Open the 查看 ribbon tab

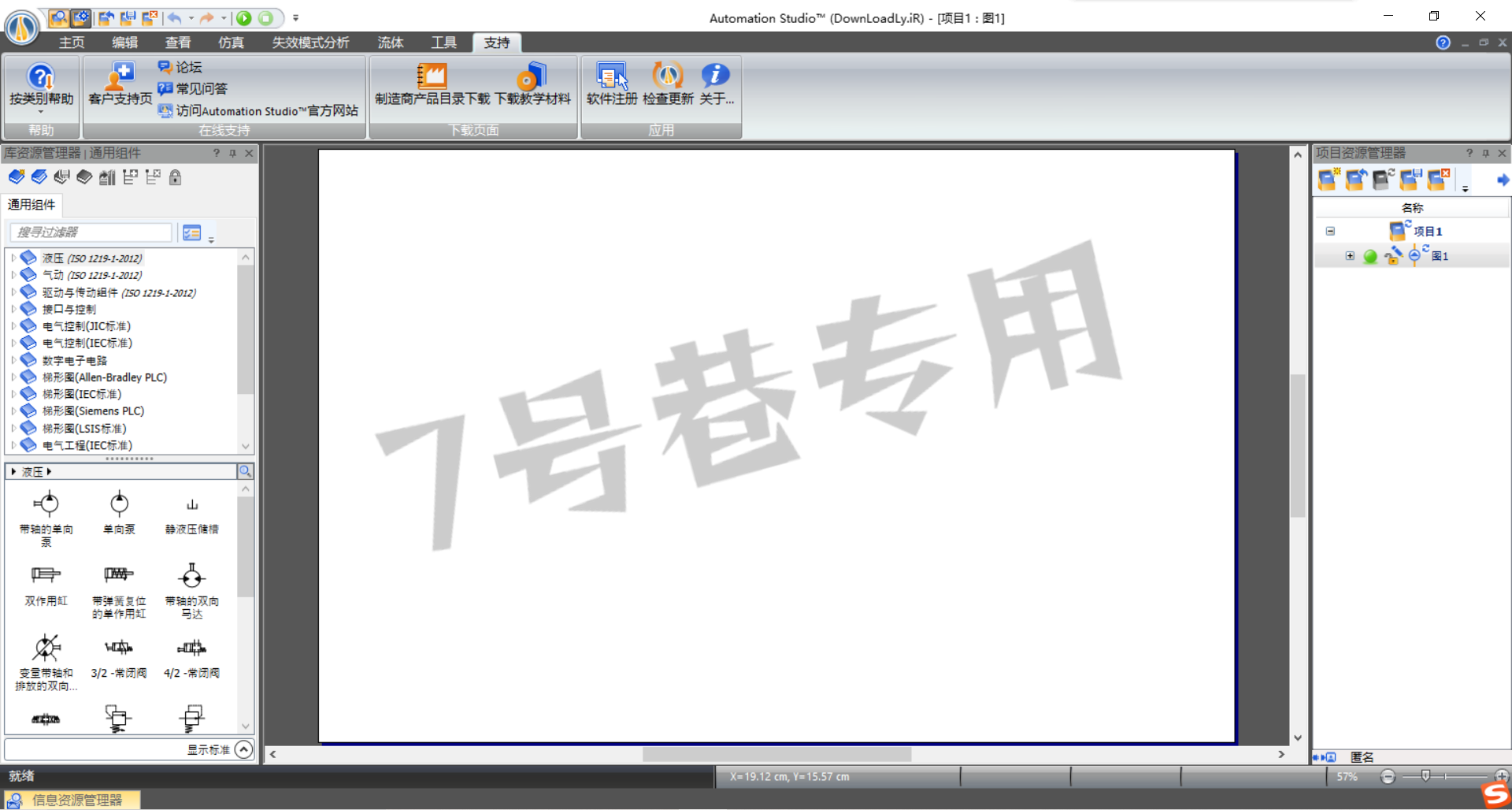point(177,43)
